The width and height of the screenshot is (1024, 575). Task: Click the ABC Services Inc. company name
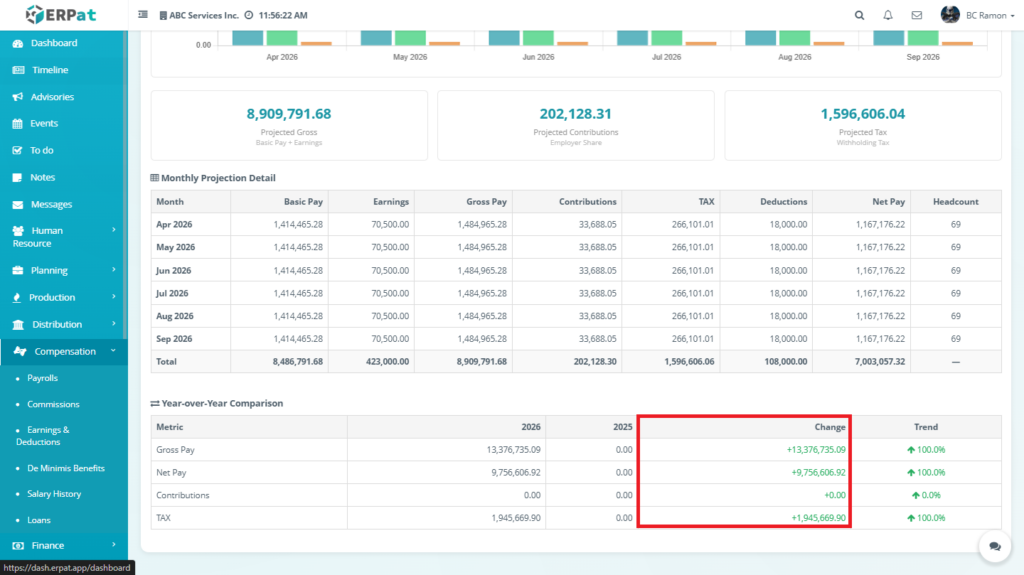point(203,16)
